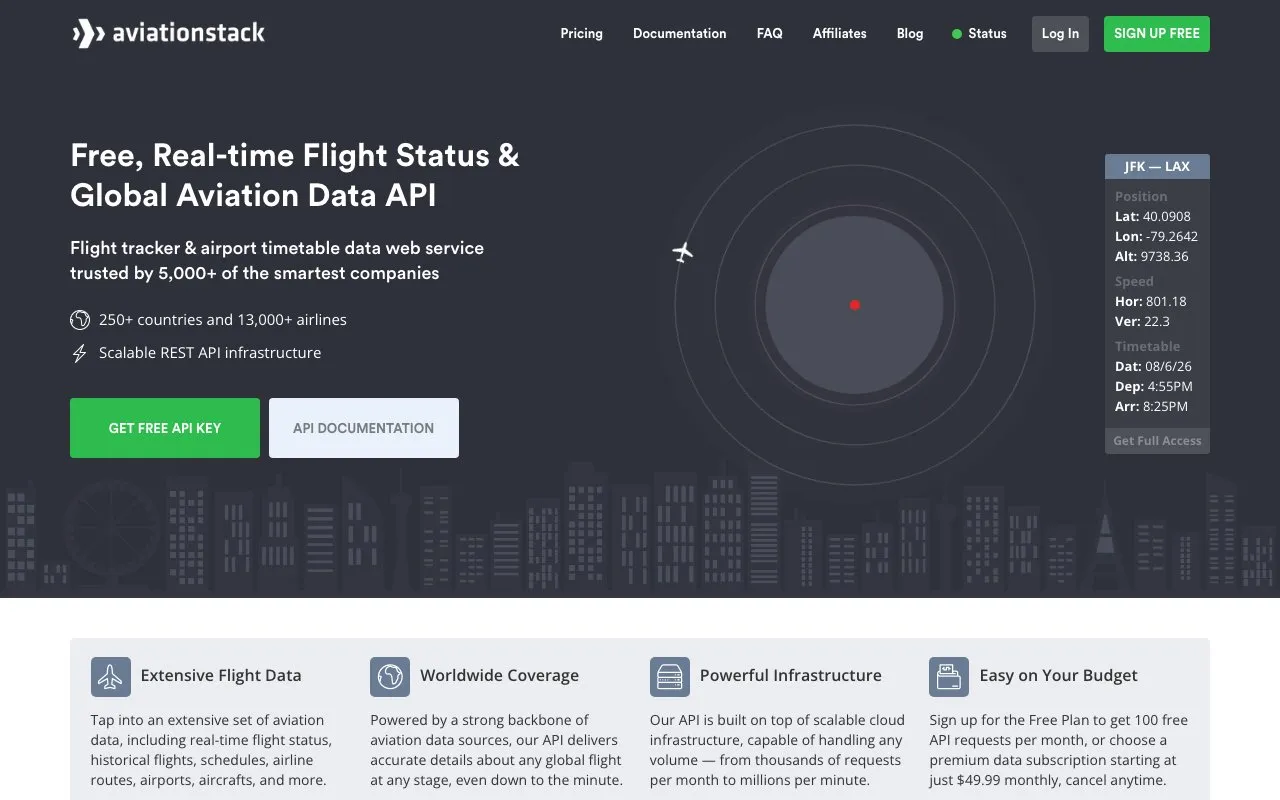Click the Arr: 8:25PM timetable entry
This screenshot has width=1280, height=800.
[x=1152, y=407]
